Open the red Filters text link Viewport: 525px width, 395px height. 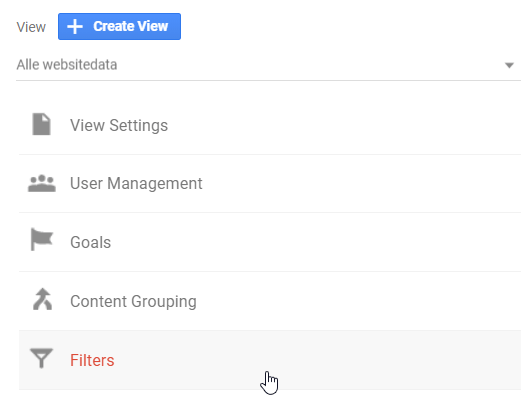coord(92,360)
